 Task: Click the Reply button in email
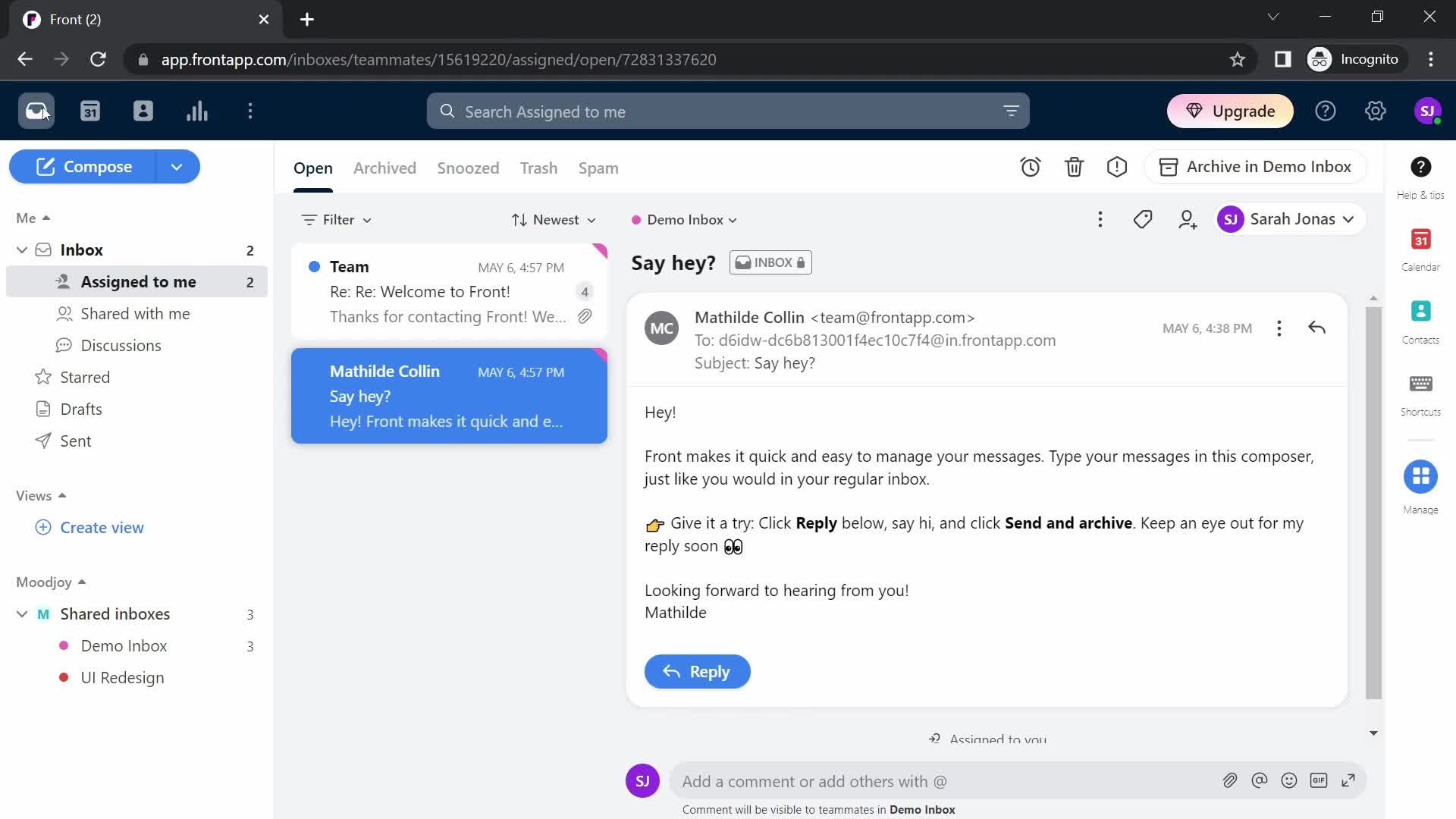(x=698, y=672)
